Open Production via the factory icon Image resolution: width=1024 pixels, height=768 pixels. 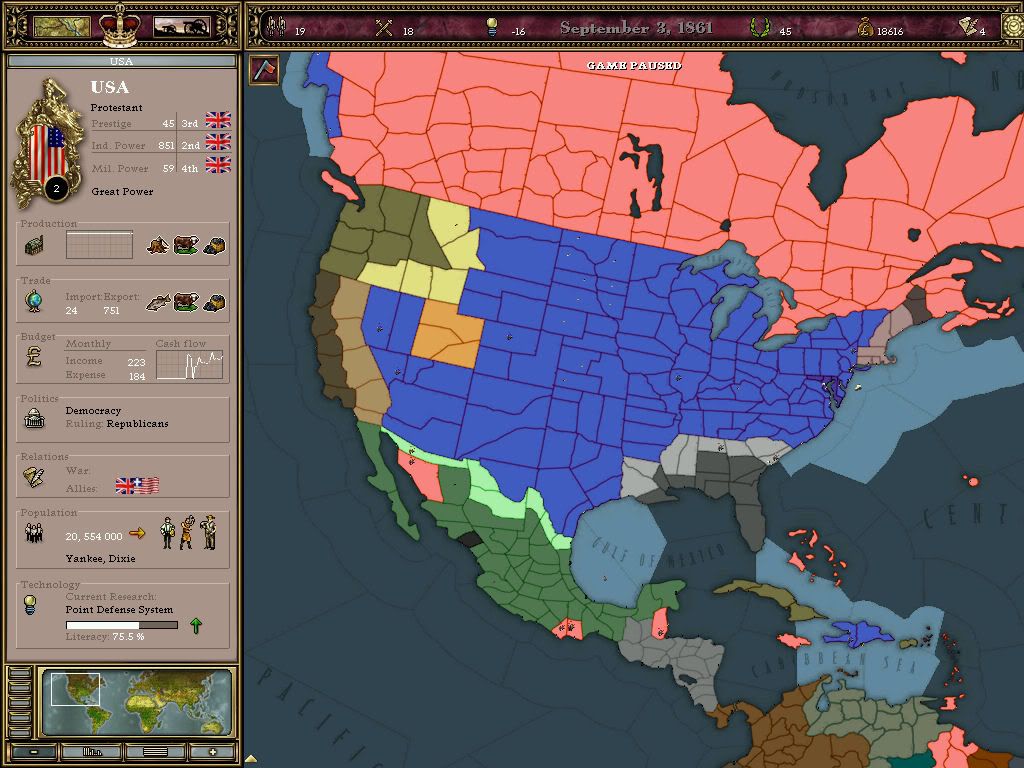(34, 246)
